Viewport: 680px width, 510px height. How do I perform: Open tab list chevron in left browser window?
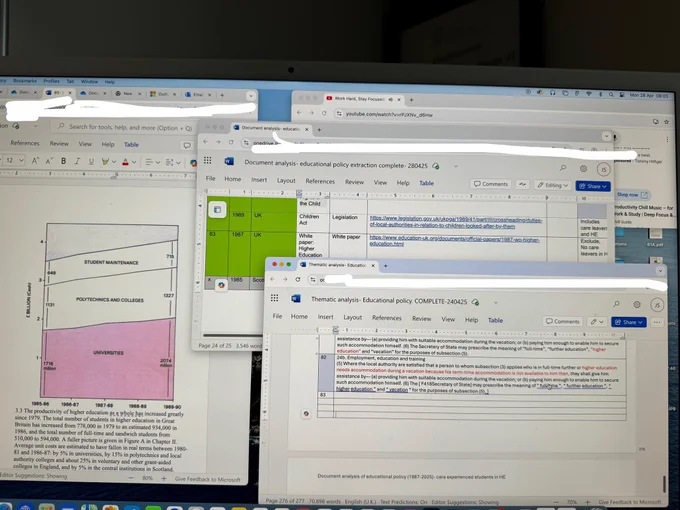pos(251,95)
